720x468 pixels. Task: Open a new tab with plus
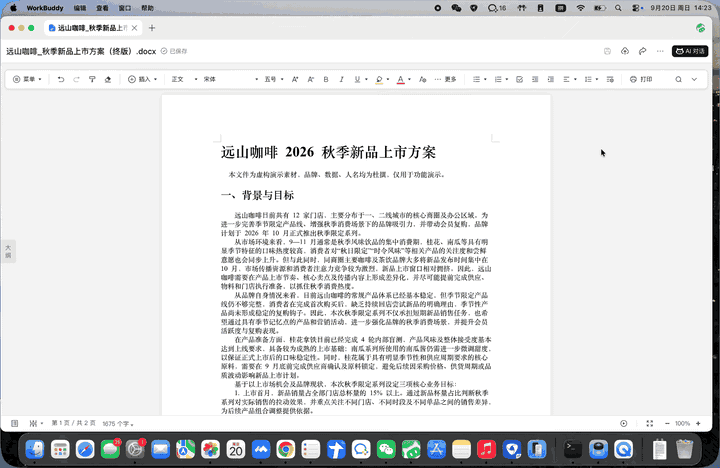[152, 28]
